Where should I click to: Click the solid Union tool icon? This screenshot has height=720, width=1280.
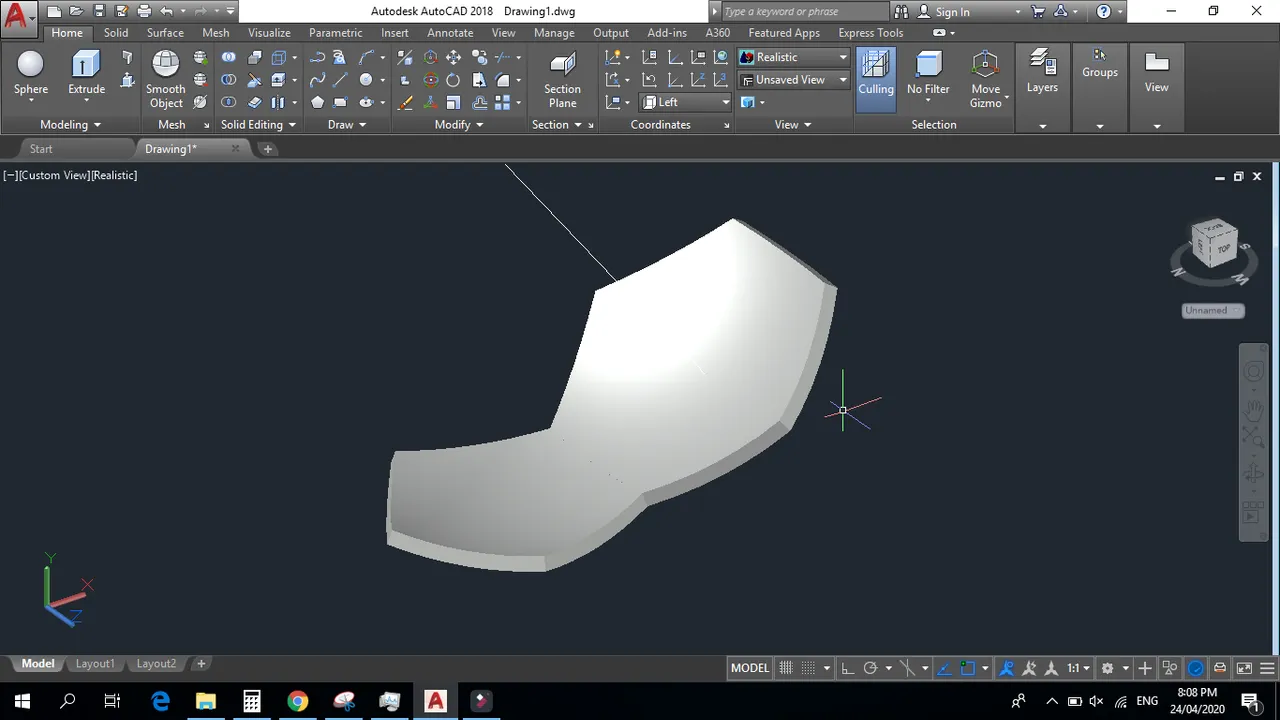pos(229,58)
